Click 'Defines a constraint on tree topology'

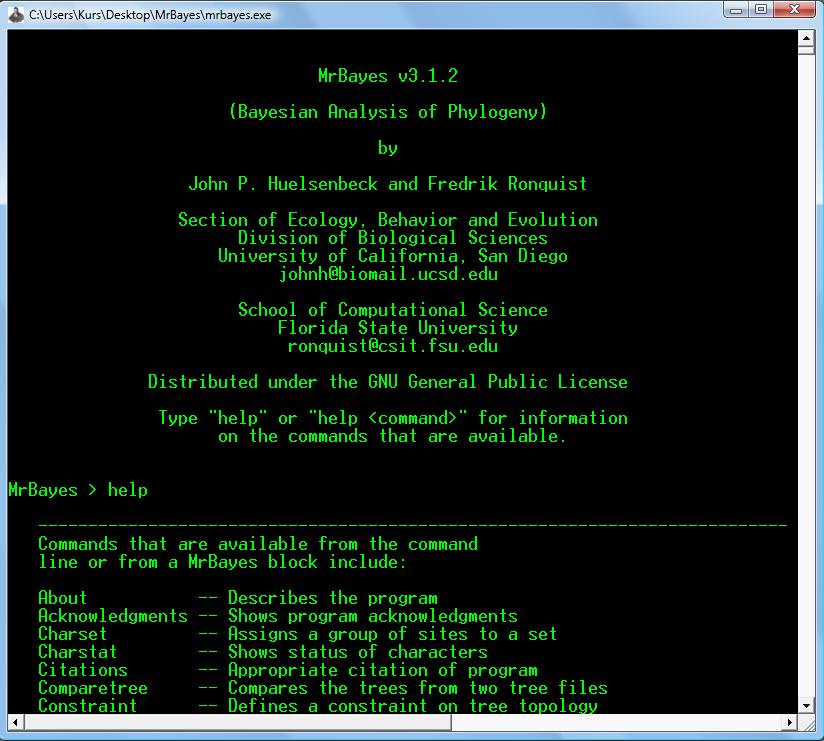tap(413, 705)
